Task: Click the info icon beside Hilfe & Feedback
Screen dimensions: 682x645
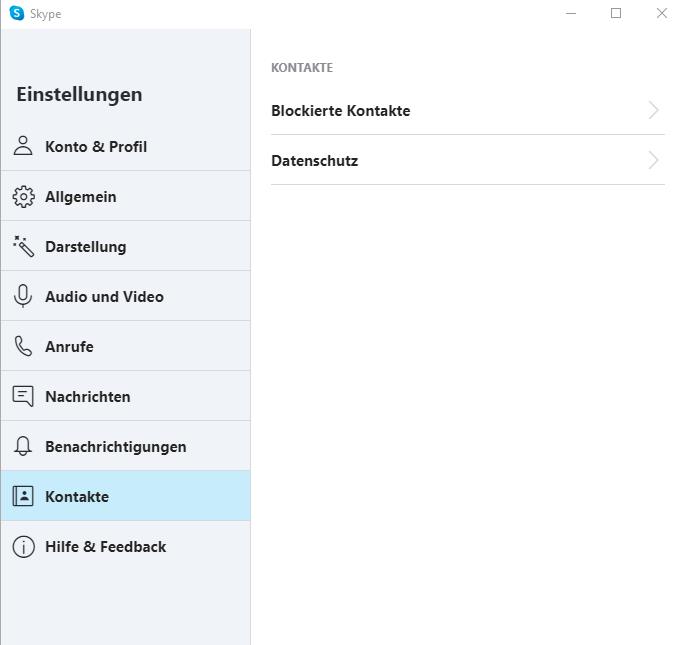Action: (23, 546)
